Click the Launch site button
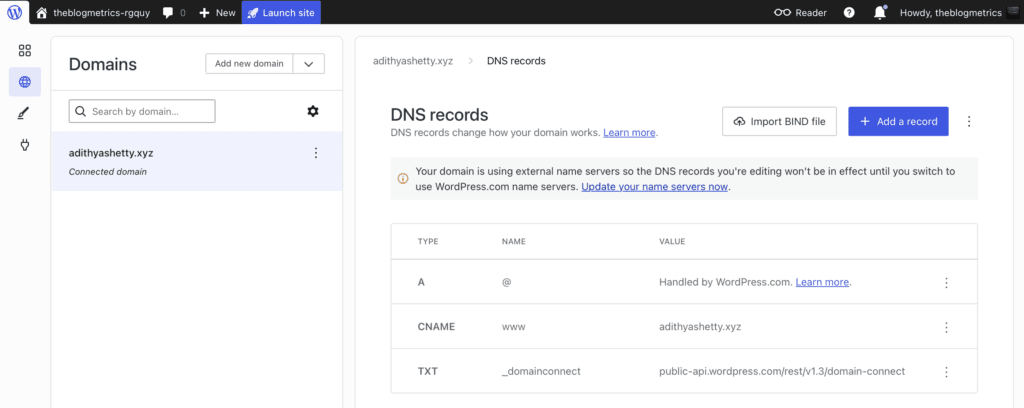The image size is (1024, 408). 281,12
